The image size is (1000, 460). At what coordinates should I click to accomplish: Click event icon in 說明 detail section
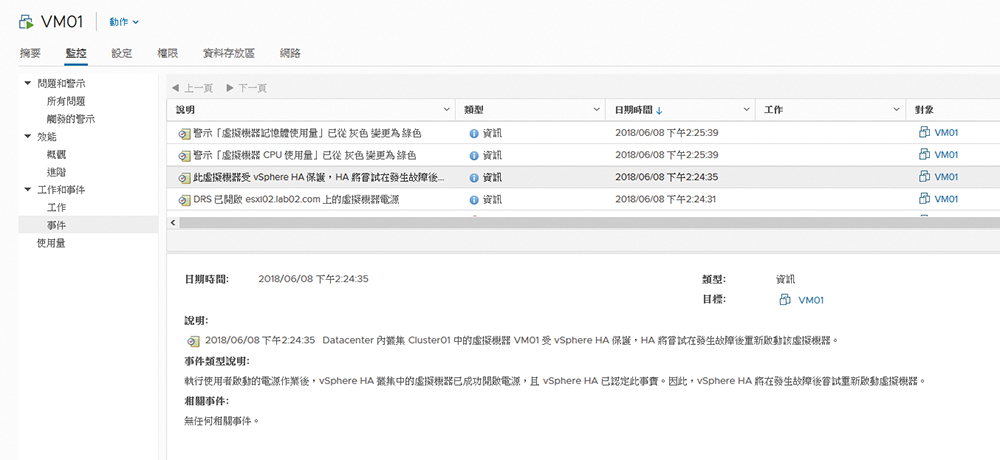194,341
